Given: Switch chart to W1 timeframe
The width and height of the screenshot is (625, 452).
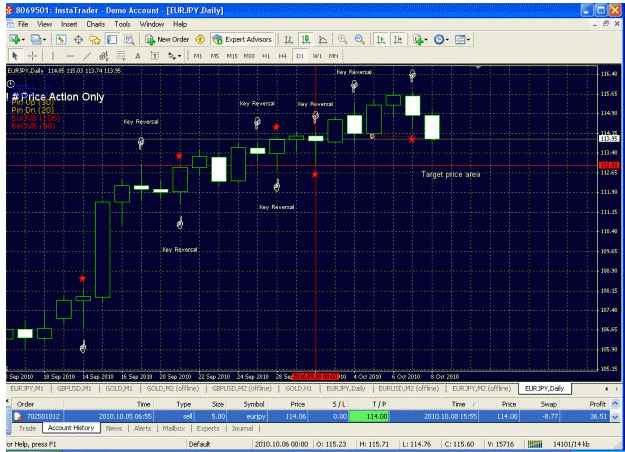Looking at the screenshot, I should [317, 56].
